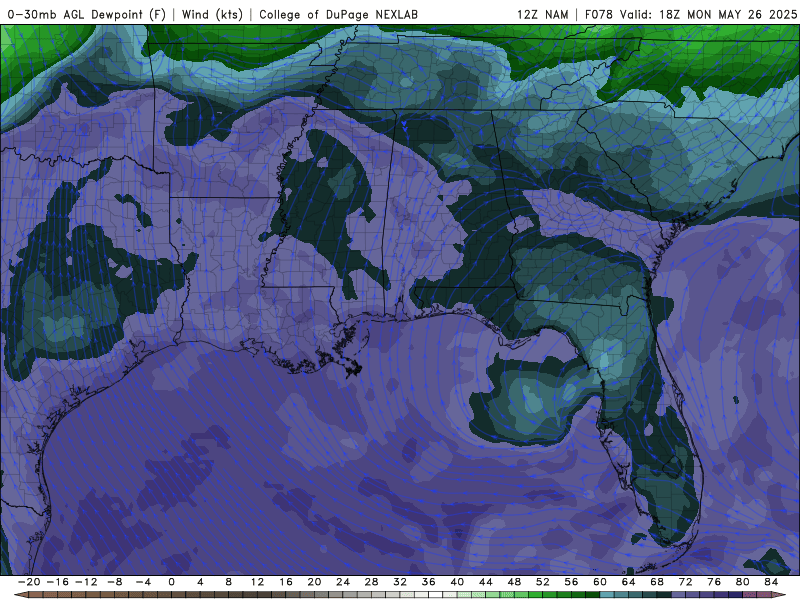Click the 72 value on the legend scale

click(686, 582)
